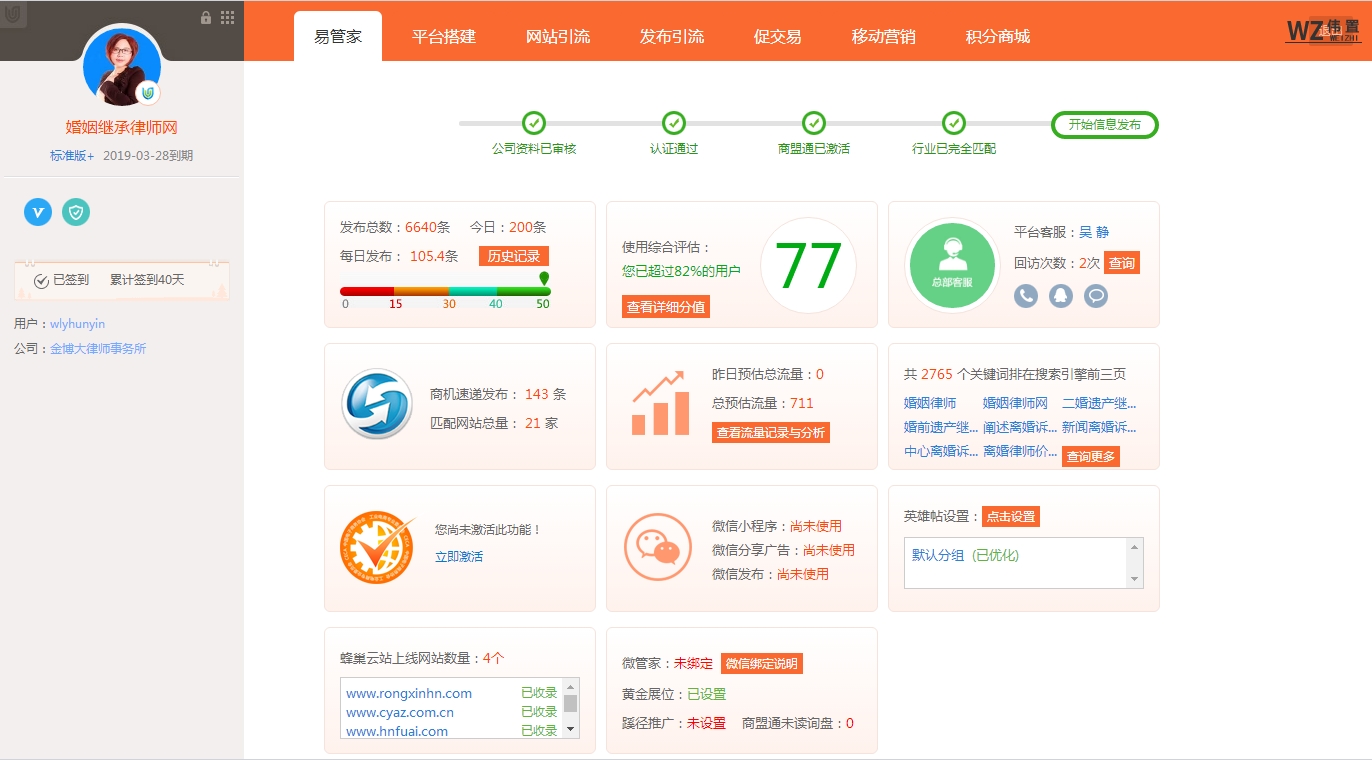Switch to the 平台搭建 tab
This screenshot has height=760, width=1372.
444,37
